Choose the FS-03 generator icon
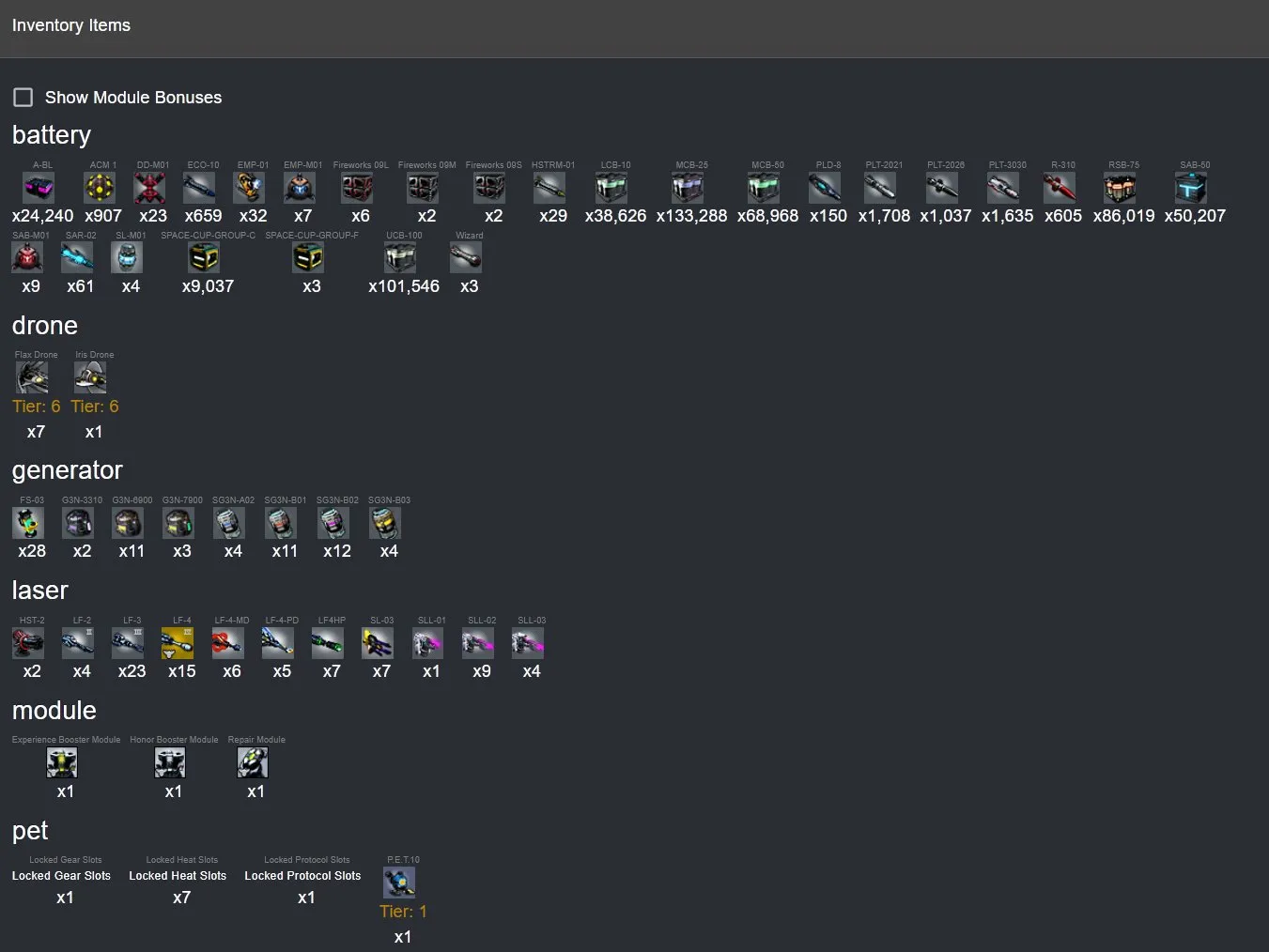 click(x=28, y=523)
